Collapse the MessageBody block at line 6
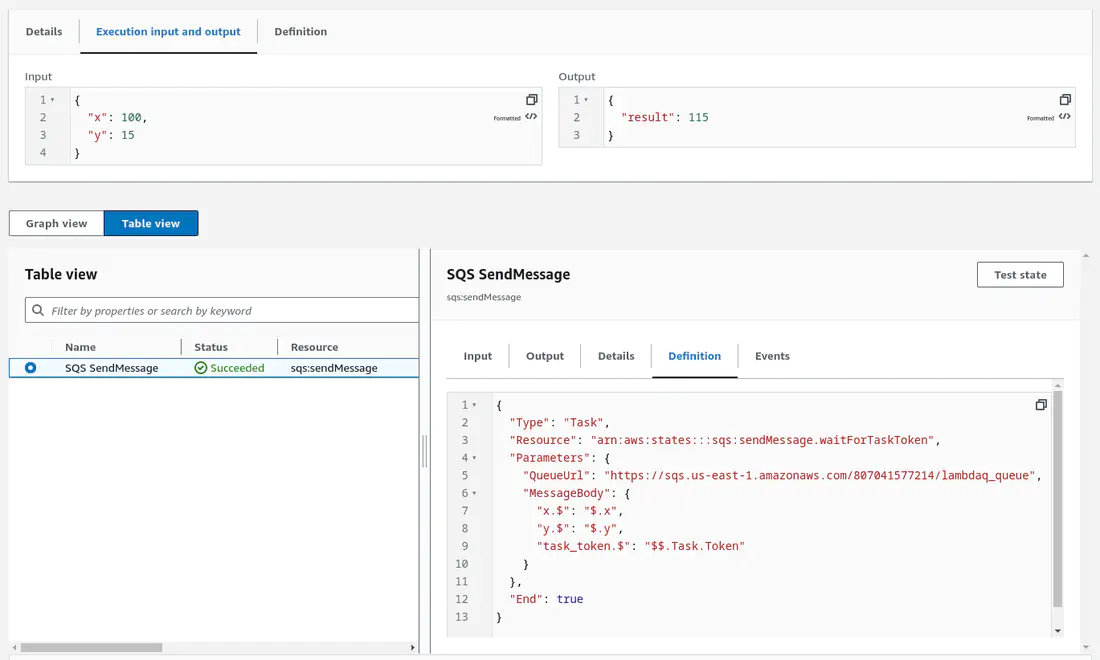 click(474, 493)
